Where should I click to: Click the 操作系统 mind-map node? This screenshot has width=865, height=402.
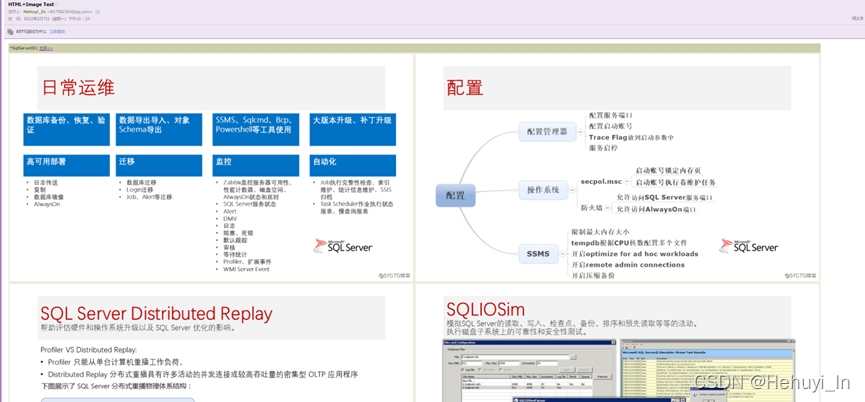pyautogui.click(x=543, y=190)
